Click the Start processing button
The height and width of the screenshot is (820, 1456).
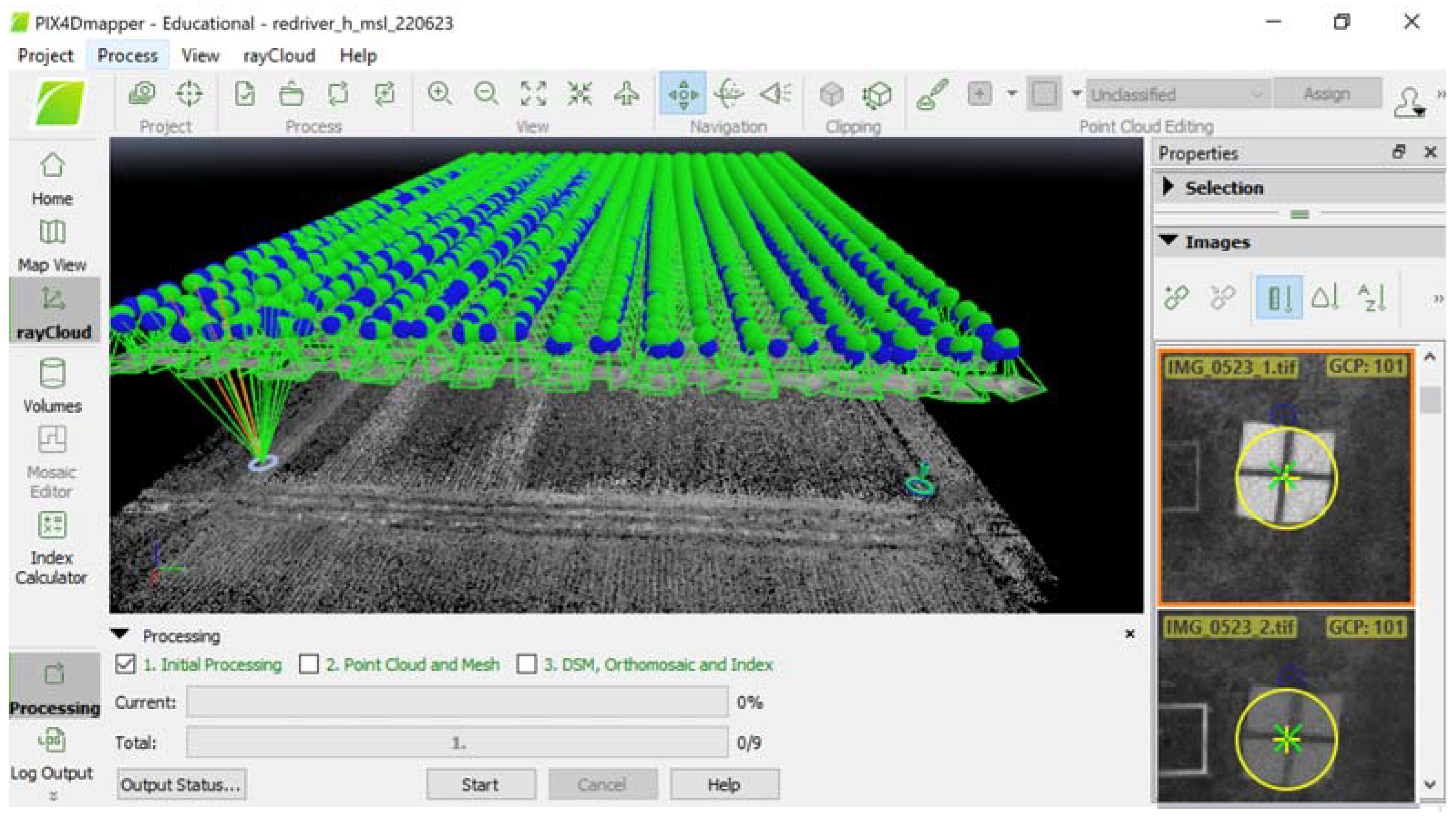480,784
